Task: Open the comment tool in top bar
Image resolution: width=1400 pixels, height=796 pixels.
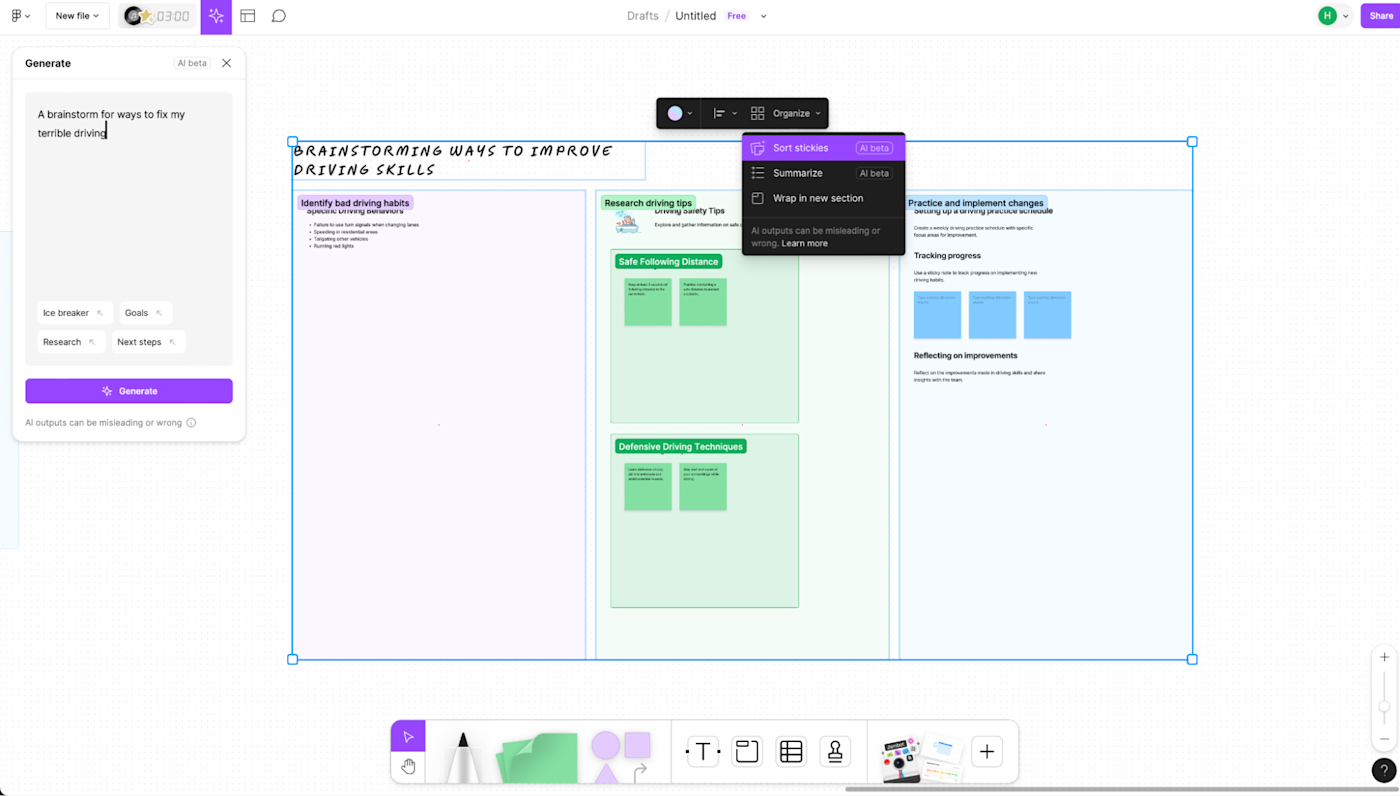Action: [279, 16]
